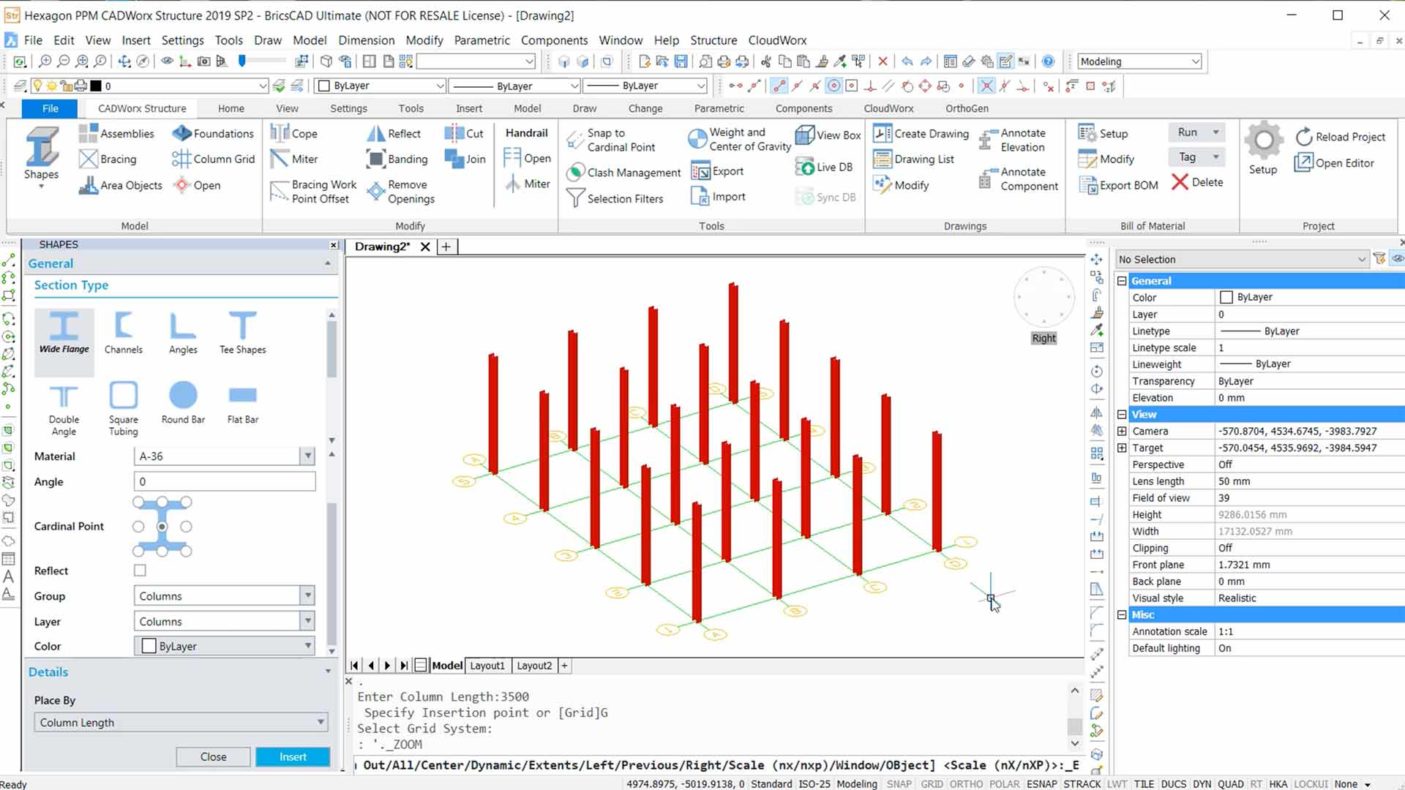
Task: Launch Clash Management
Action: click(623, 172)
